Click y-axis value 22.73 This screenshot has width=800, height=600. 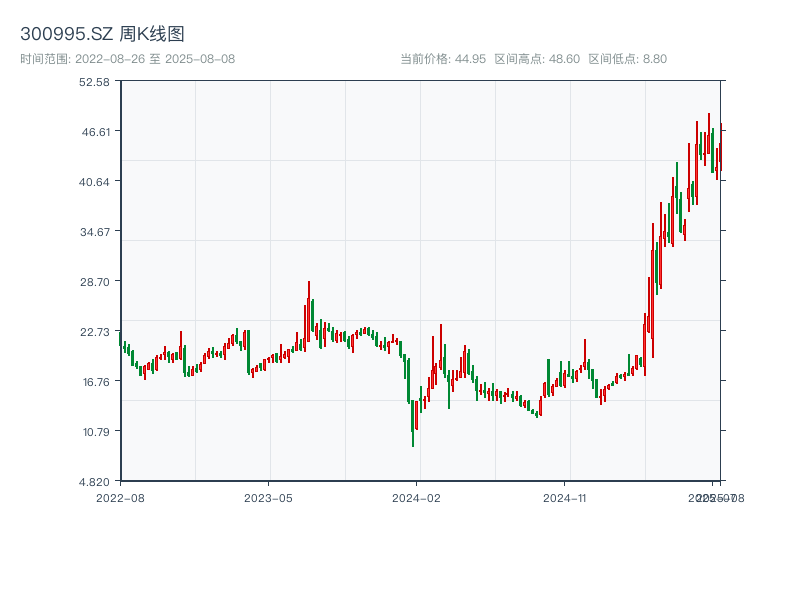pyautogui.click(x=95, y=332)
